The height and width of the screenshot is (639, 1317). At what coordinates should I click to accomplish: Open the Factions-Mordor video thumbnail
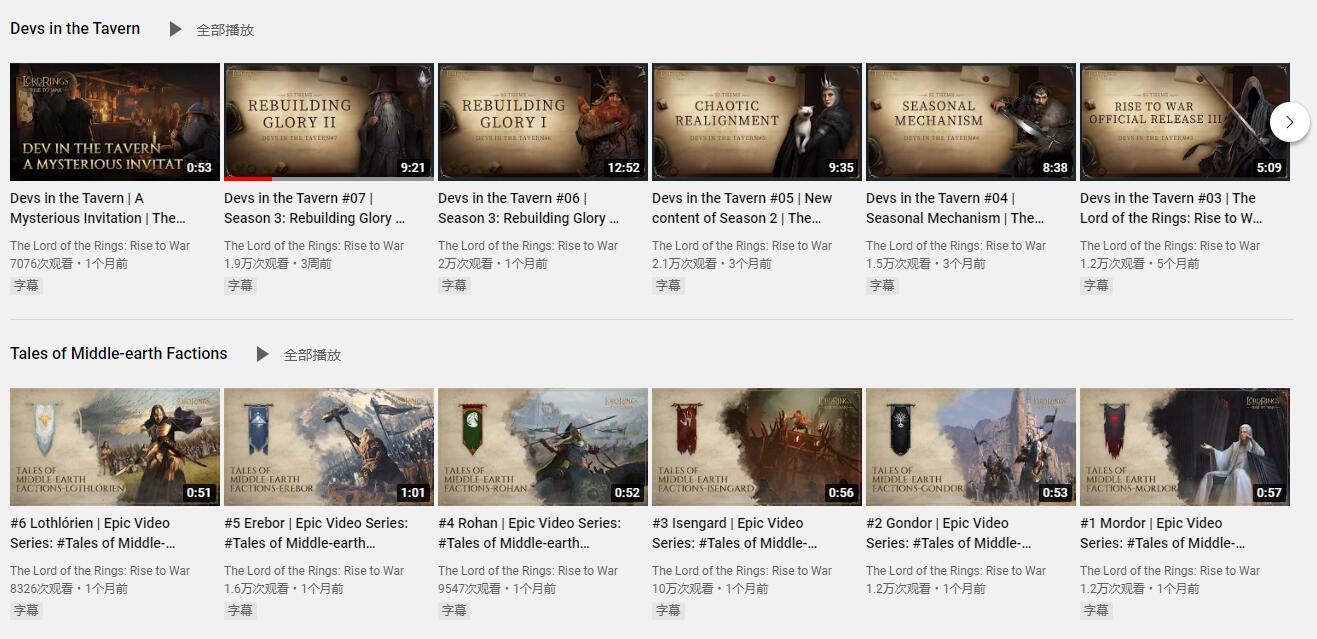click(x=1185, y=447)
